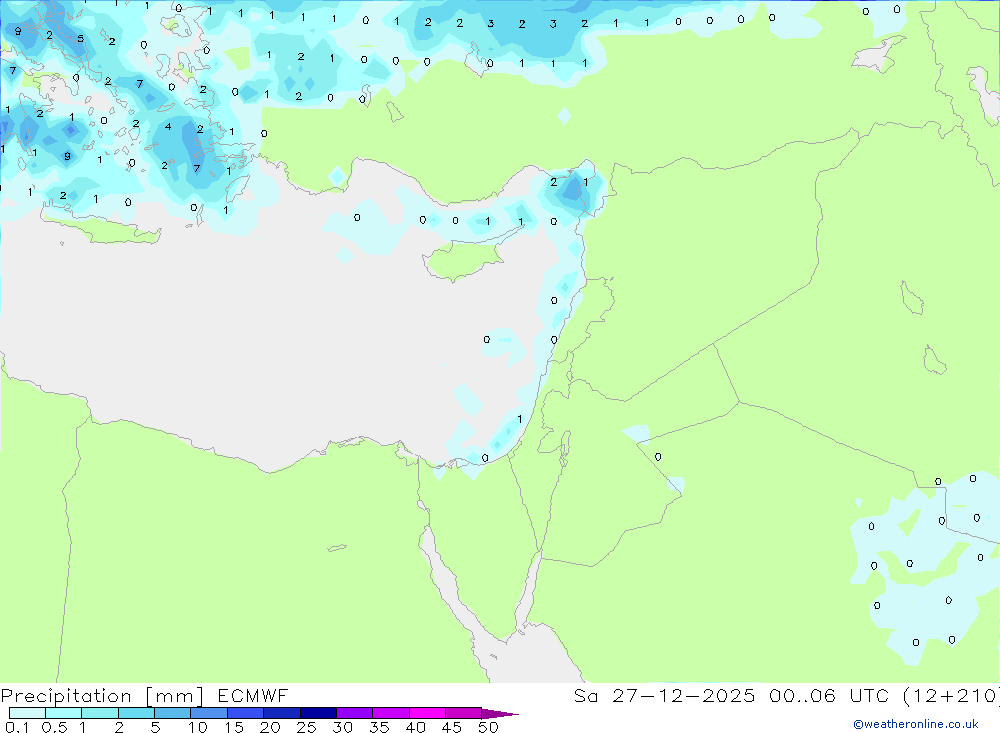Click the 15–20 mm legend color swatch
Image resolution: width=1000 pixels, height=733 pixels.
[246, 713]
